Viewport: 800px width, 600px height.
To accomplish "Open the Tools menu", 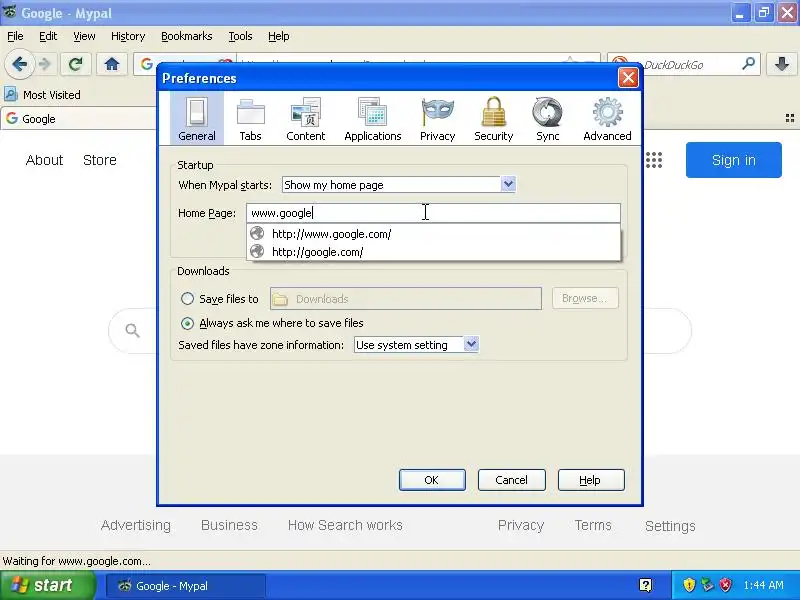I will pos(240,36).
